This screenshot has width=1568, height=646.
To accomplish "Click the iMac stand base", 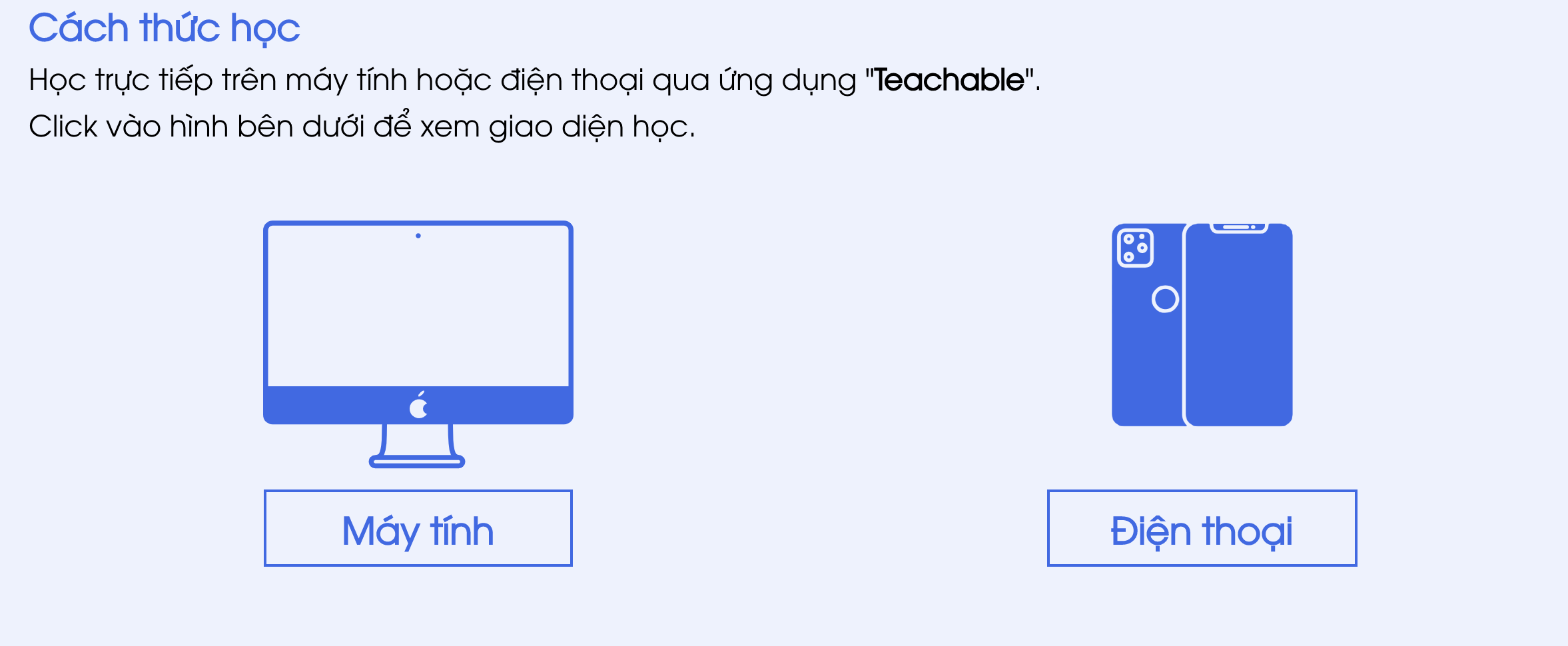I will coord(417,461).
